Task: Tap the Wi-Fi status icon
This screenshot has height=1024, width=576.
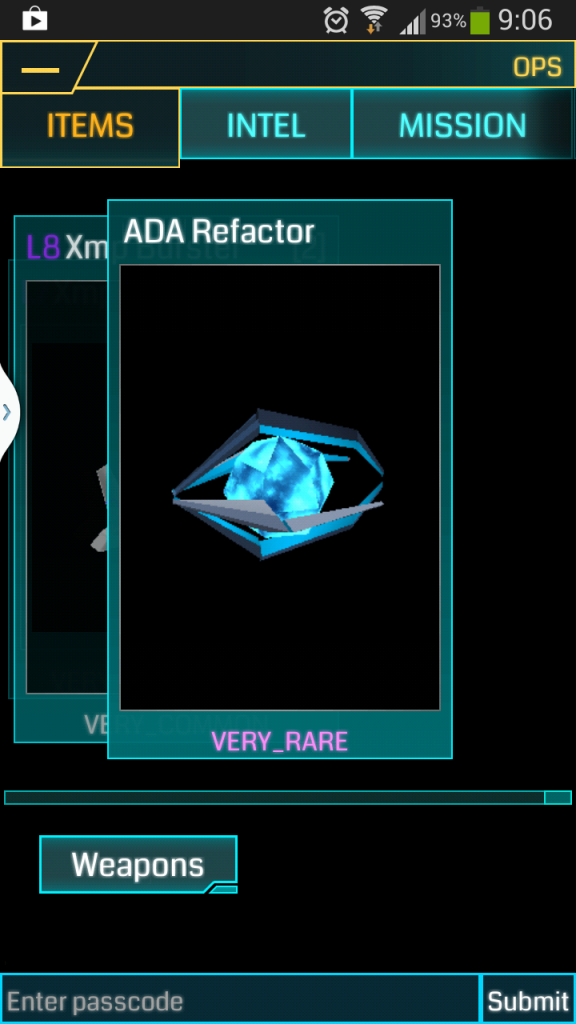Action: pos(374,20)
